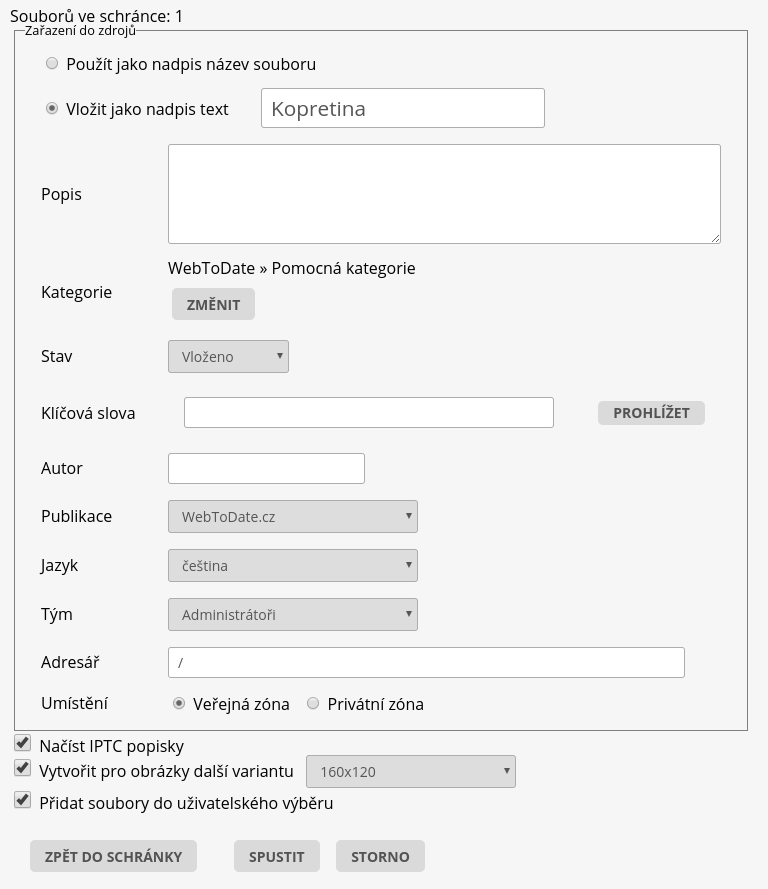Choose the 'Privátní zóna' radio option
This screenshot has height=889, width=768.
313,704
